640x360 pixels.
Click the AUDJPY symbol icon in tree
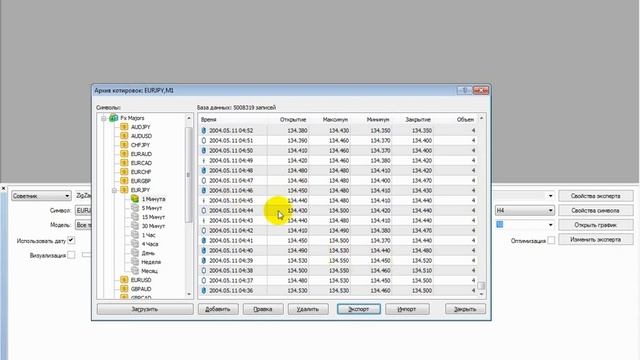pyautogui.click(x=124, y=127)
